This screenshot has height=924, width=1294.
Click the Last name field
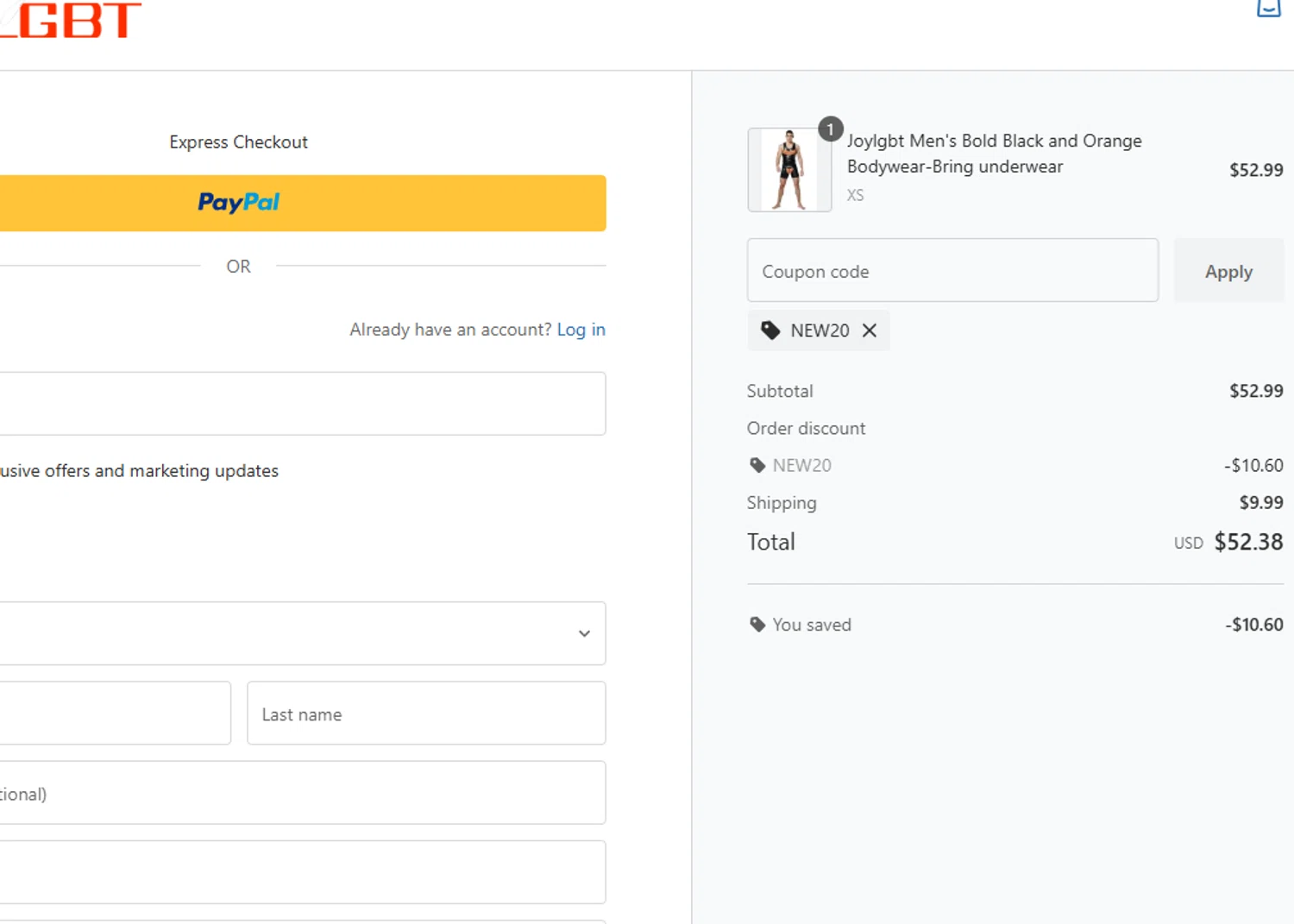click(426, 713)
